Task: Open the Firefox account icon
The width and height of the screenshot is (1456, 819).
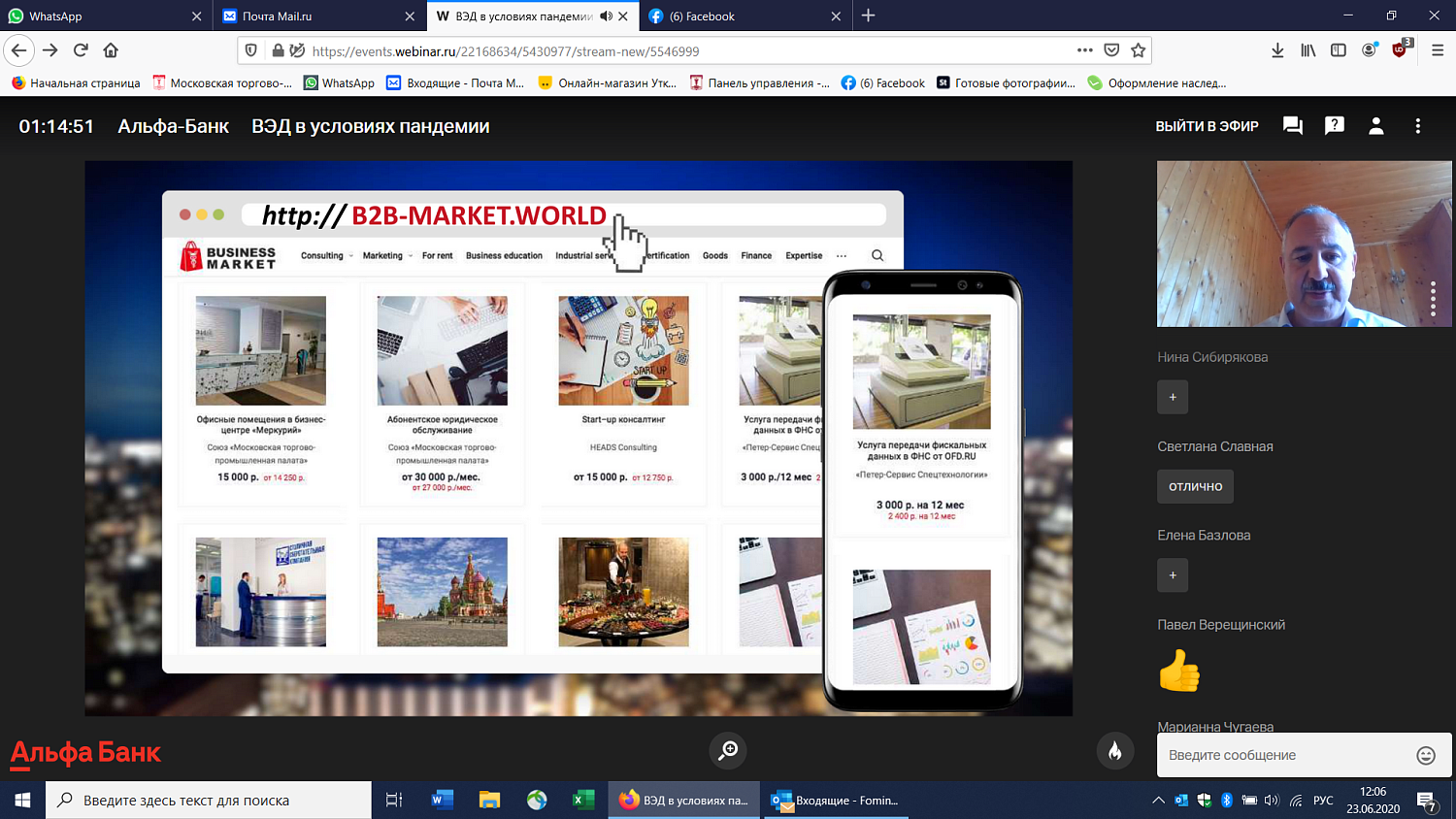Action: pos(1369,50)
